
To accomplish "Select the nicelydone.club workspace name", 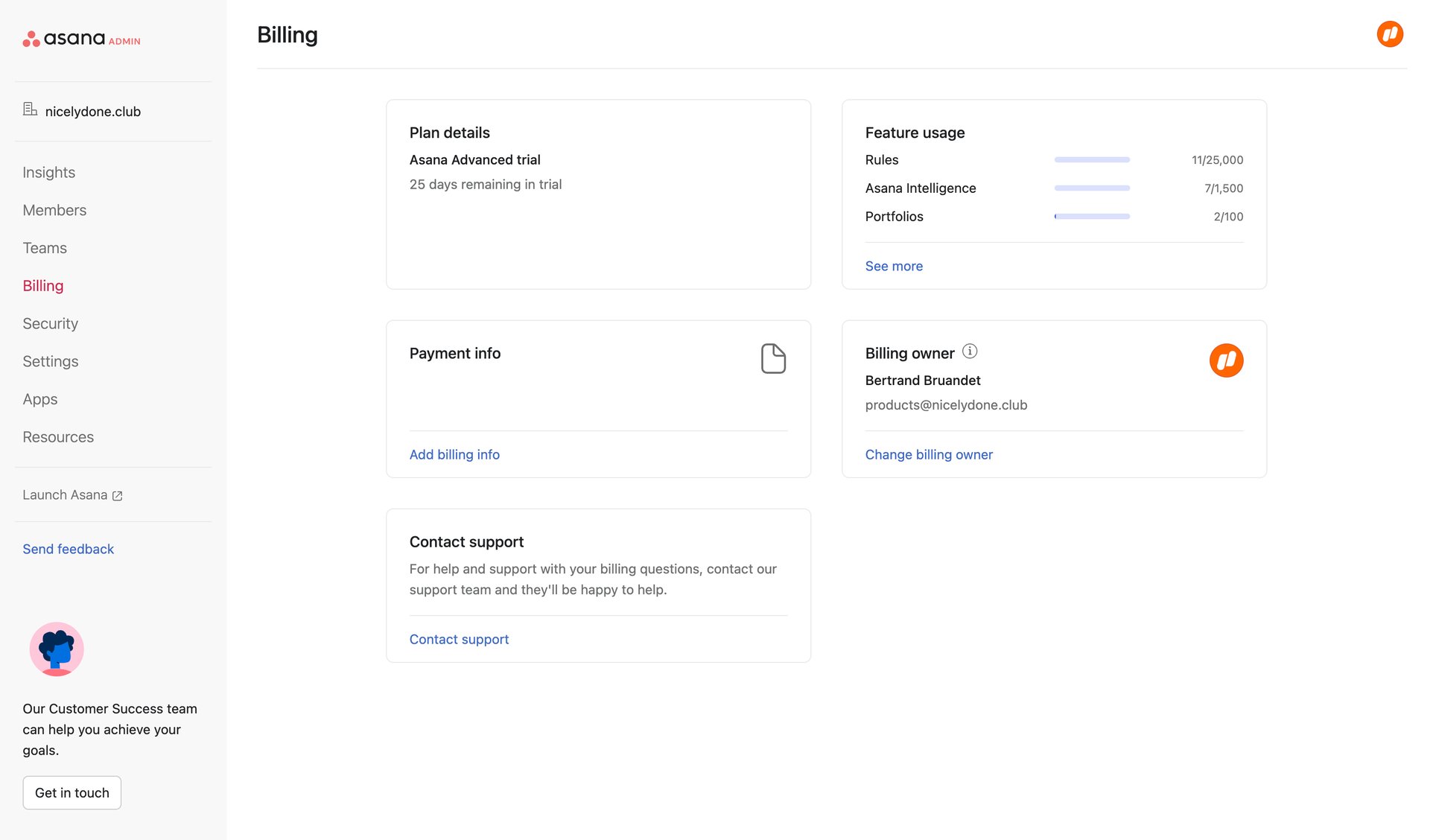I will [92, 111].
